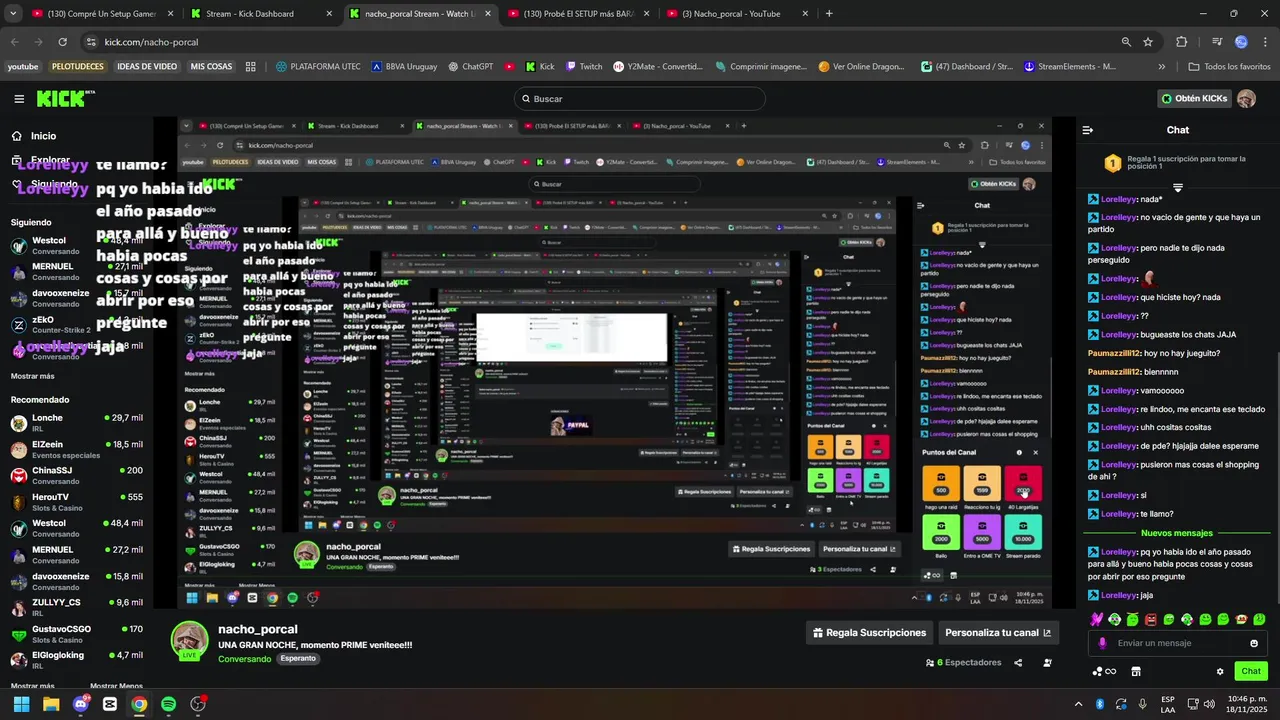Click the Obtén KICKs button
This screenshot has width=1280, height=720.
[x=1193, y=99]
